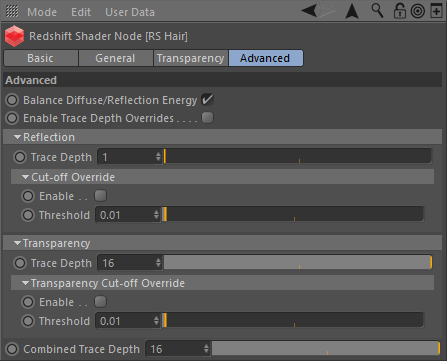Open the User Data menu
The image size is (447, 361).
pyautogui.click(x=130, y=12)
